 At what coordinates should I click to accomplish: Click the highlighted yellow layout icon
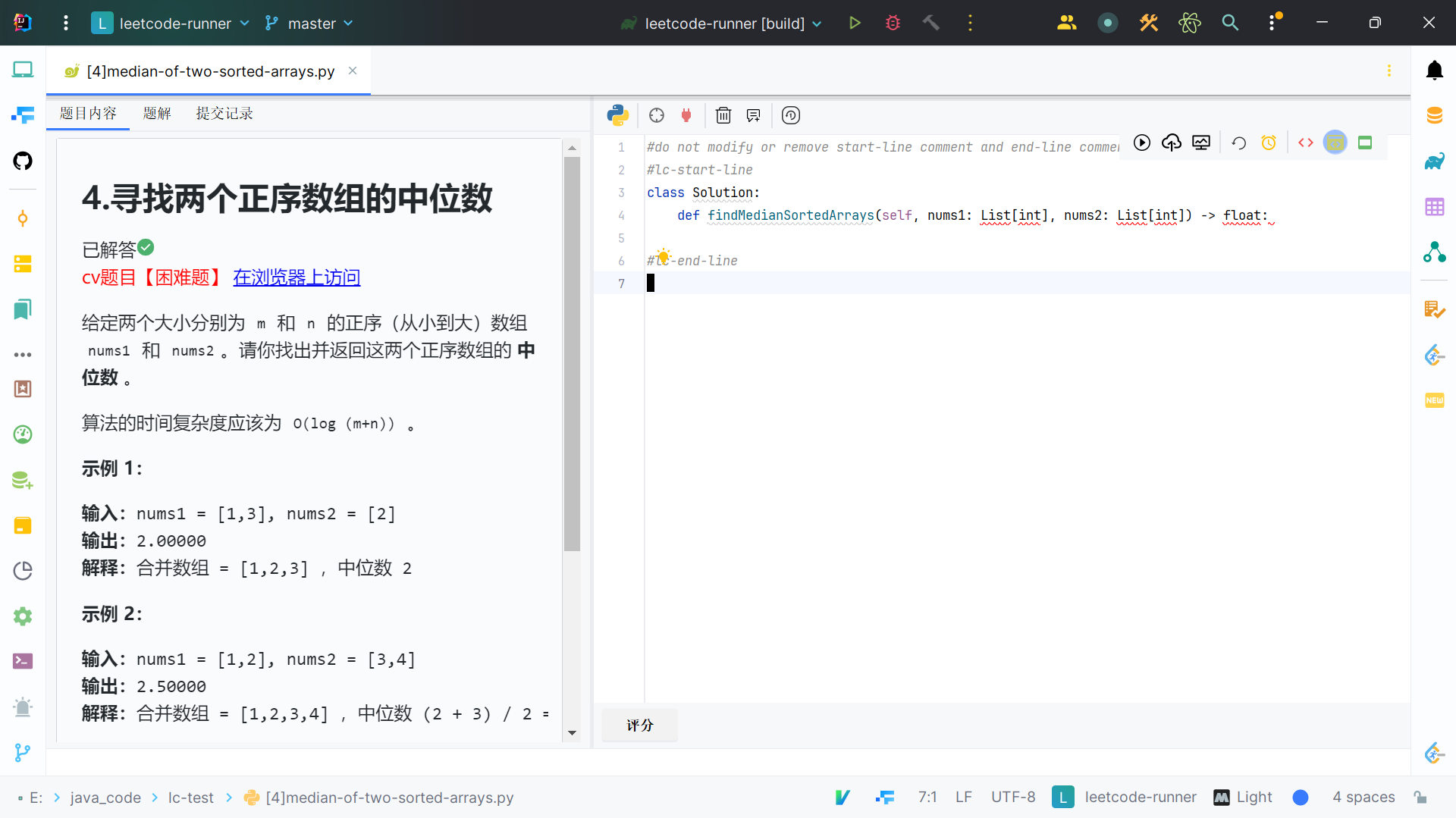click(1335, 143)
